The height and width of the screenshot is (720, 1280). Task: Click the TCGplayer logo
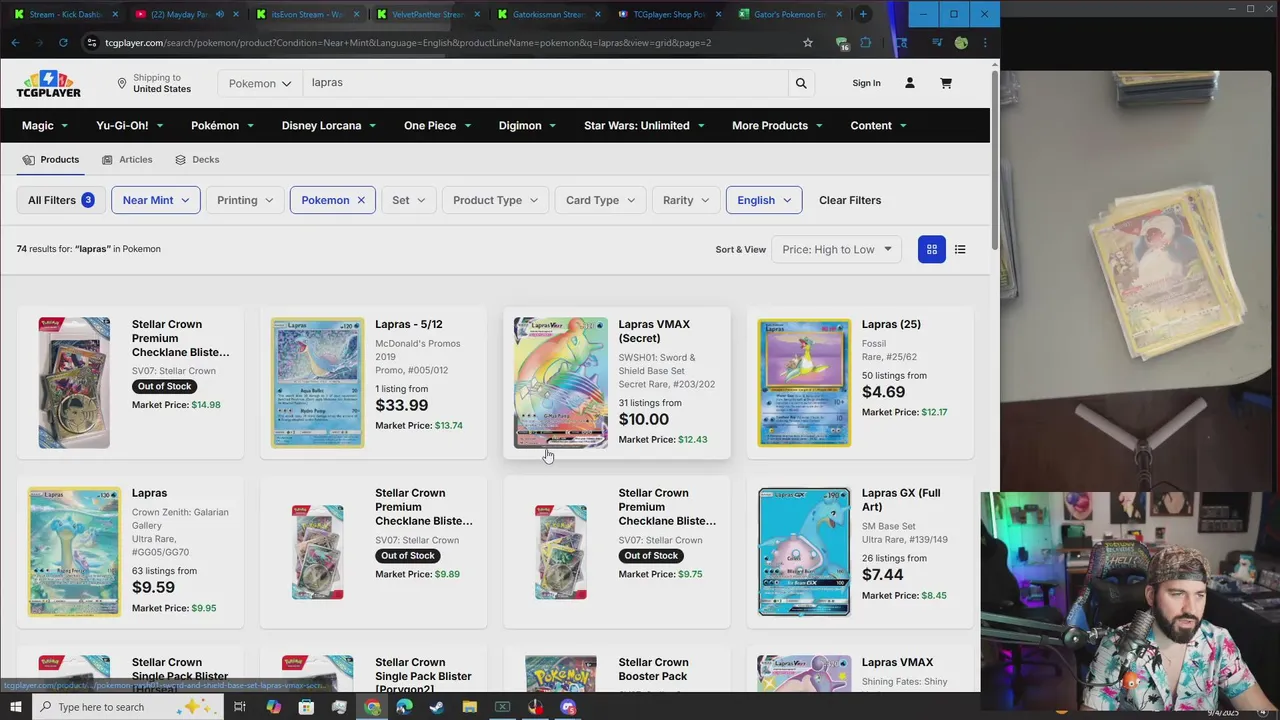tap(48, 84)
